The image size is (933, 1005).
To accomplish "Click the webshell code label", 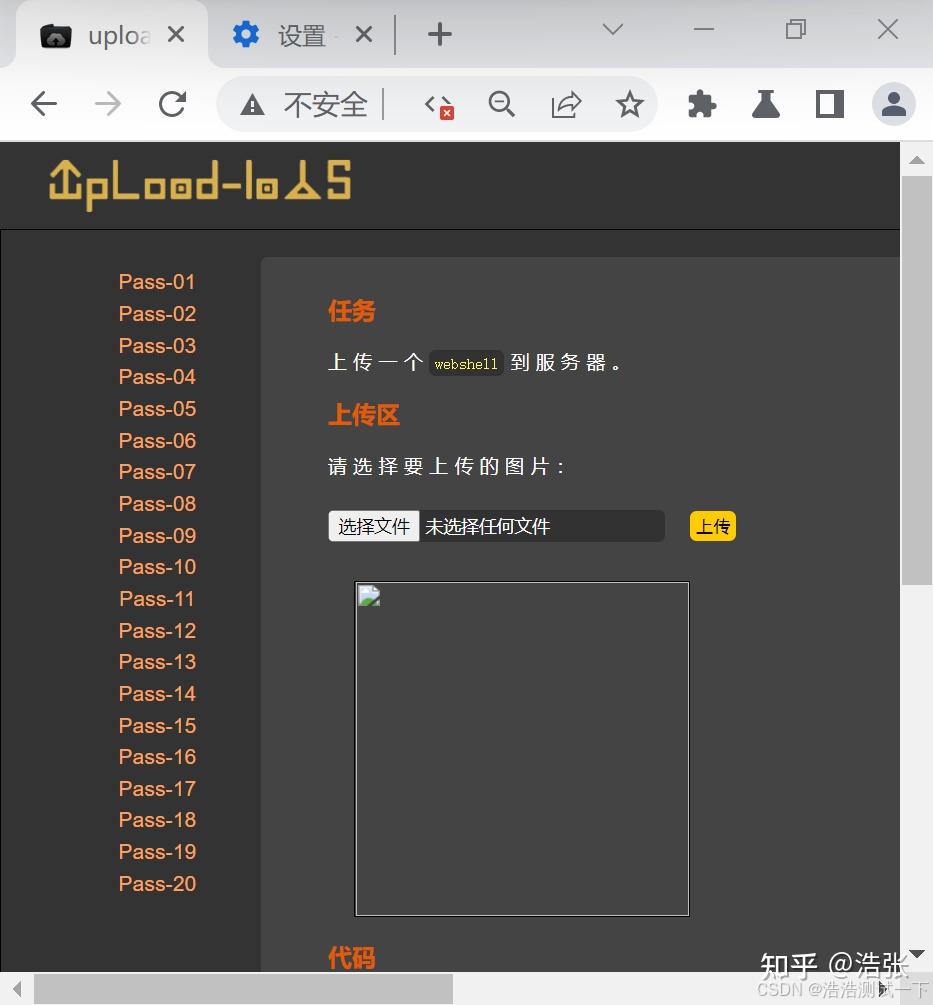I will 466,363.
